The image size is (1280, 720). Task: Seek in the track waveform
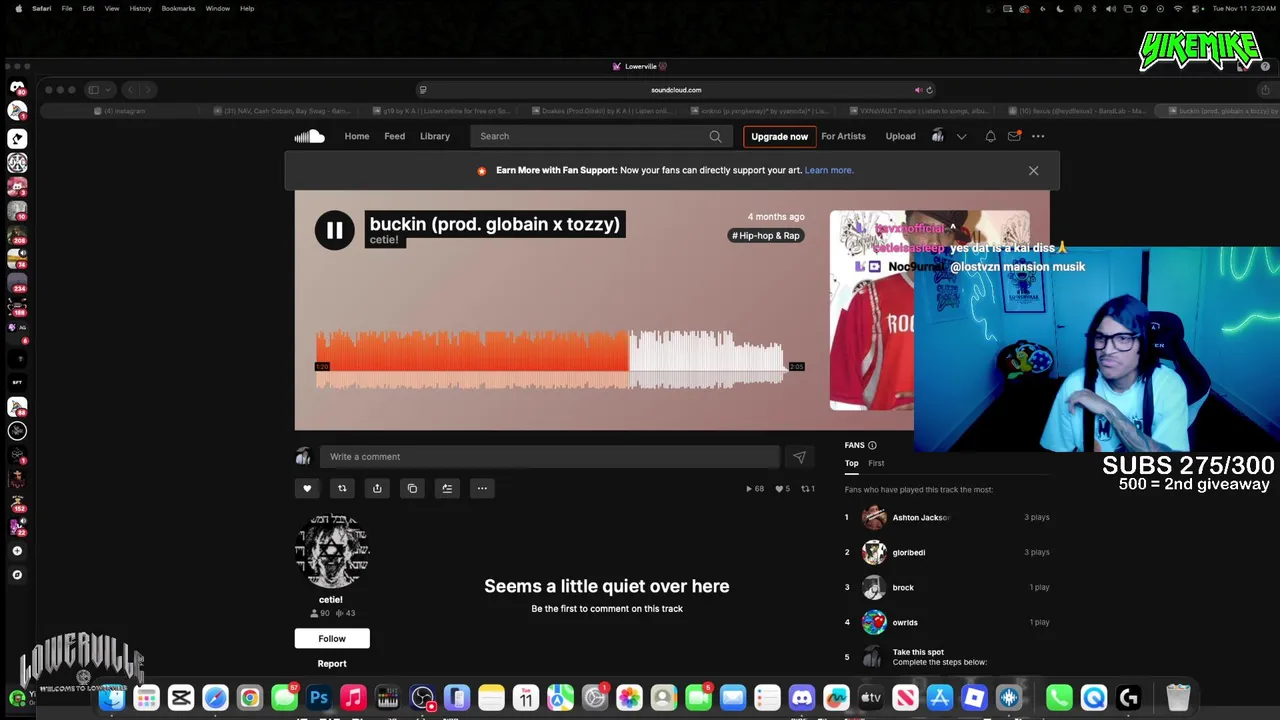pos(550,358)
